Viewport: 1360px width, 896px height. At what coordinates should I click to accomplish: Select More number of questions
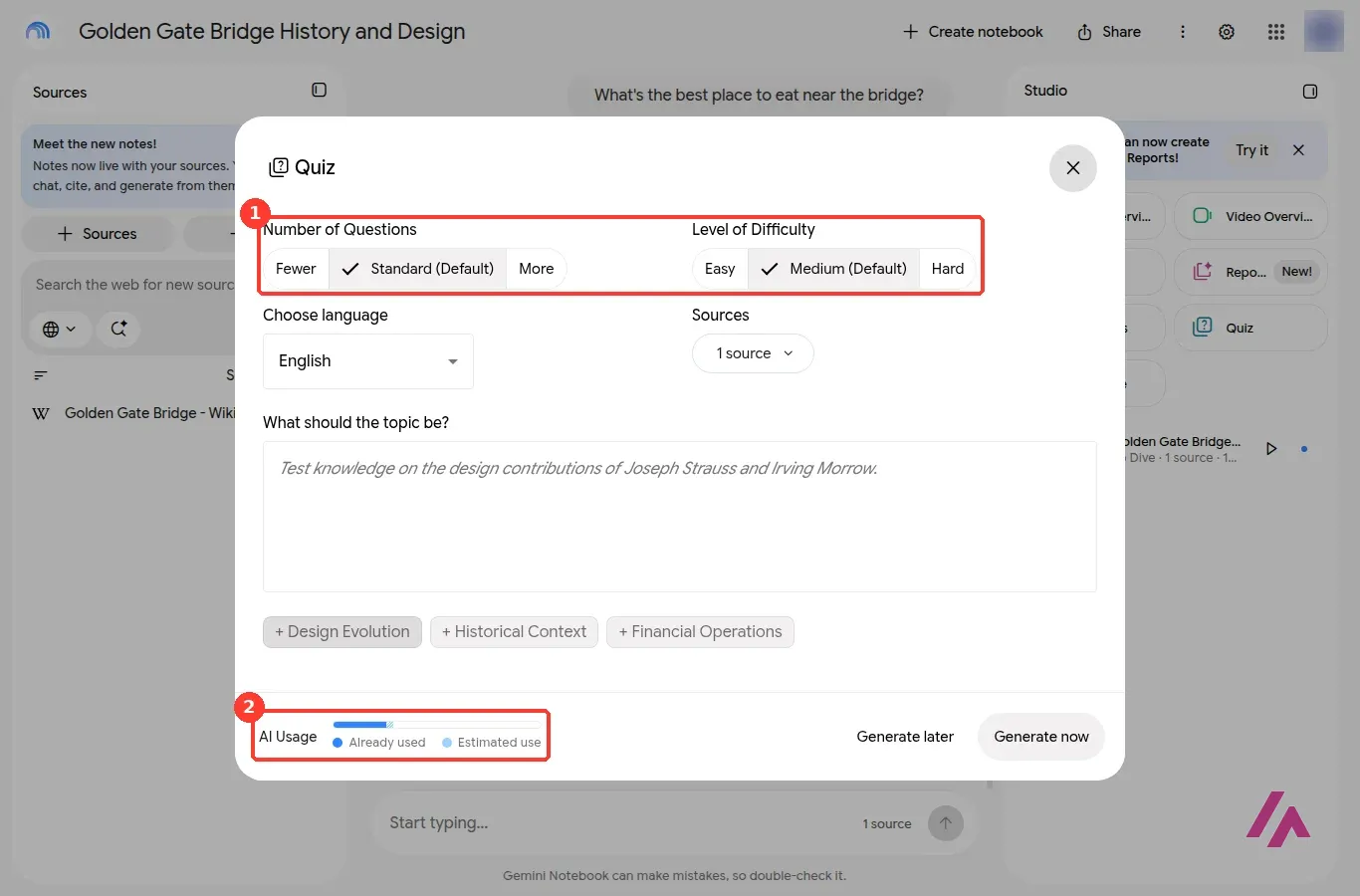click(536, 269)
